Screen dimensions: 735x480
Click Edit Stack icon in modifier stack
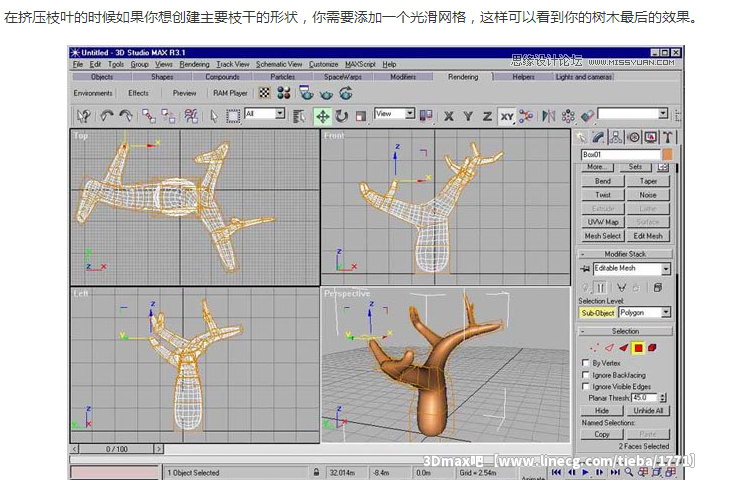(x=658, y=287)
